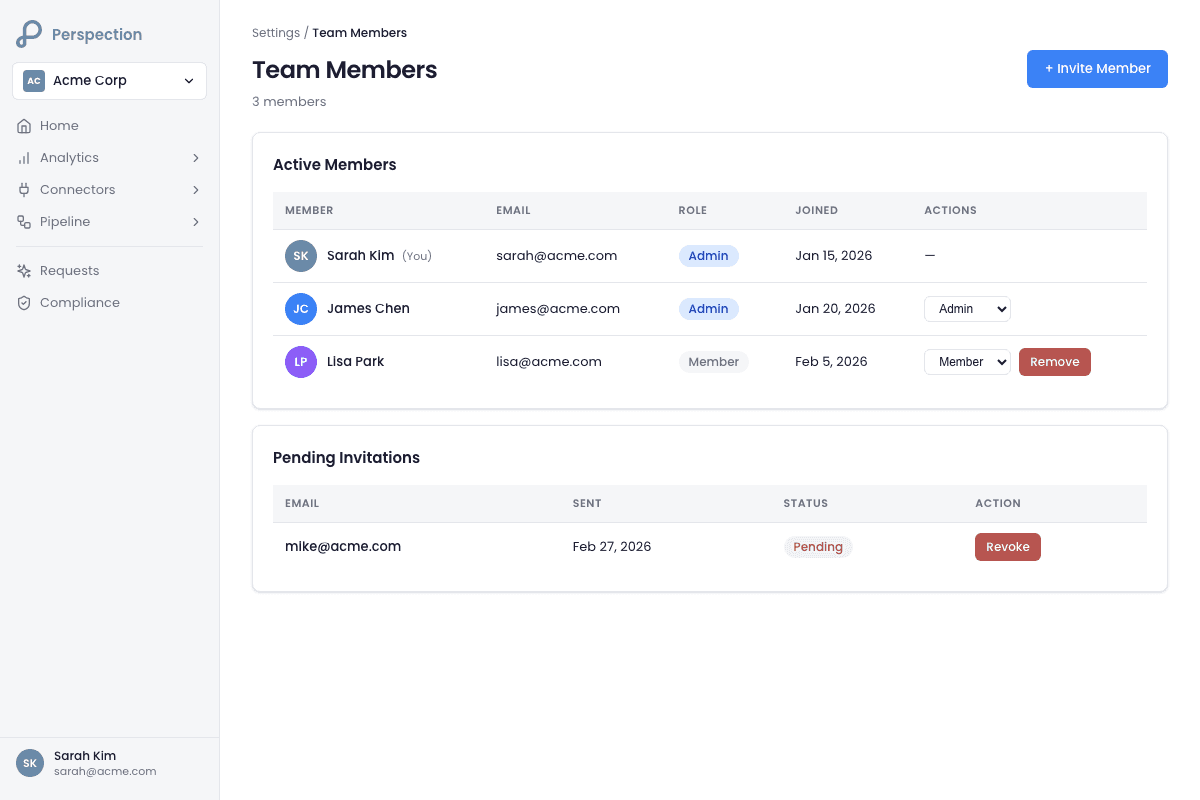
Task: Open the Home icon in sidebar
Action: 24,126
